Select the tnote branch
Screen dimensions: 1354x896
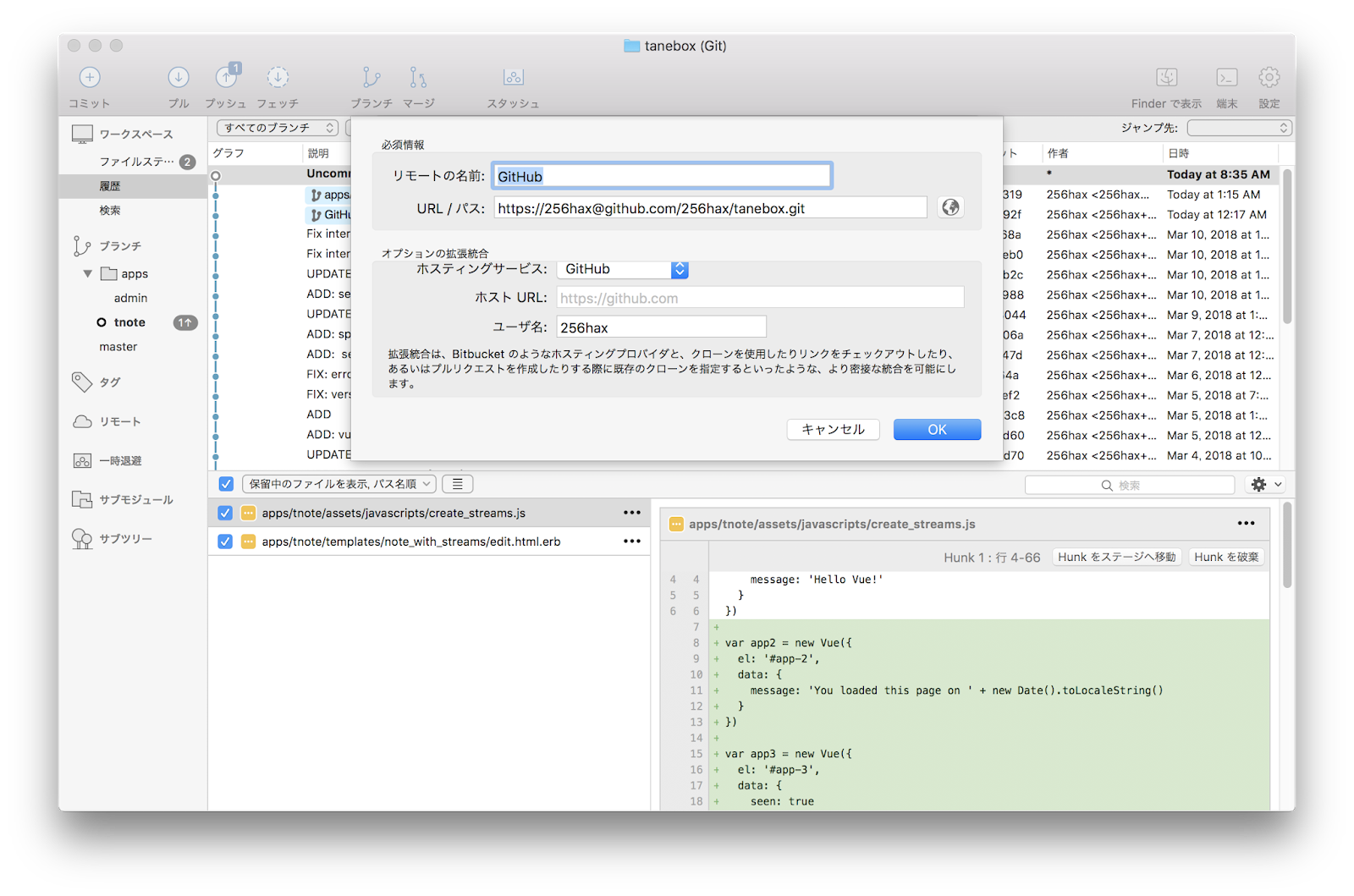click(129, 322)
